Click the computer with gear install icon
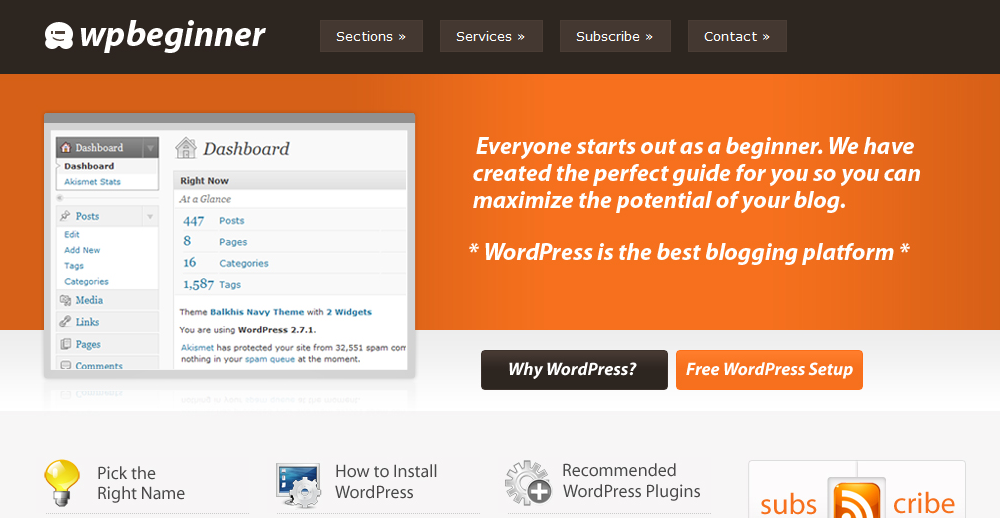Screen dimensions: 1000x518 (x=298, y=485)
